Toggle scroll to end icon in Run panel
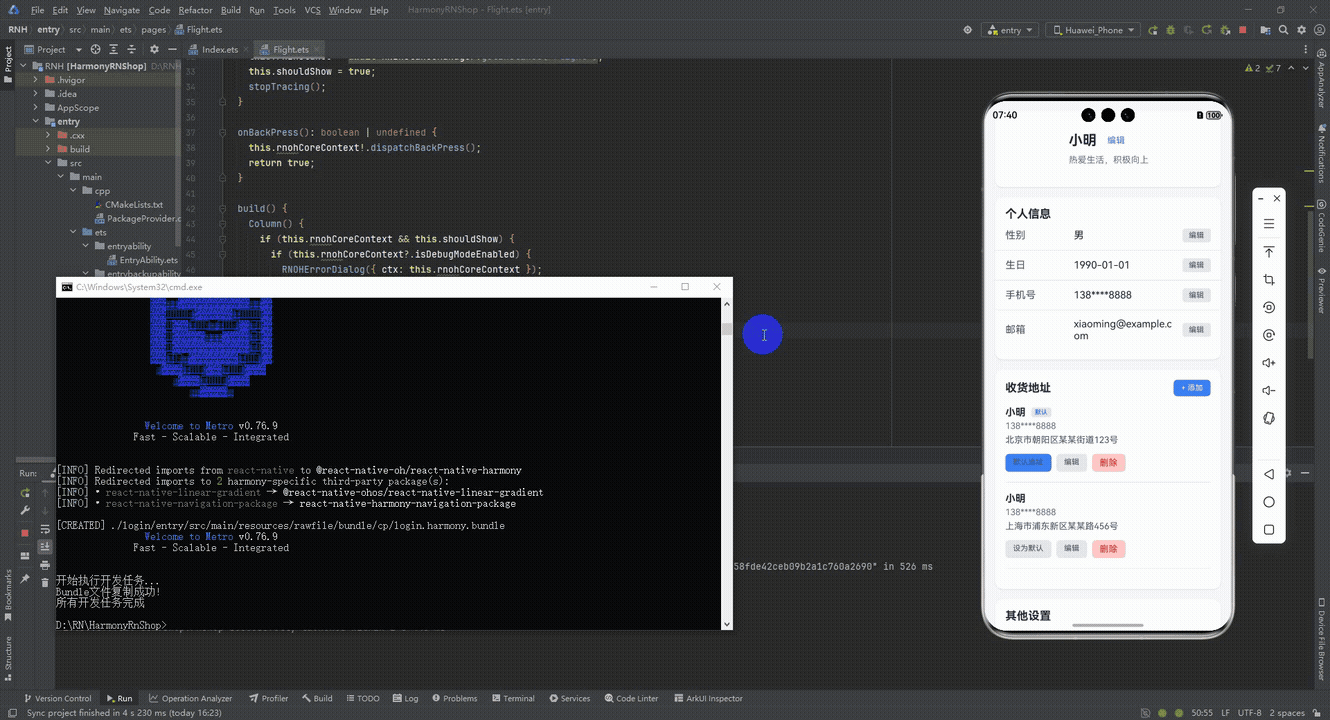This screenshot has height=720, width=1330. tap(45, 547)
